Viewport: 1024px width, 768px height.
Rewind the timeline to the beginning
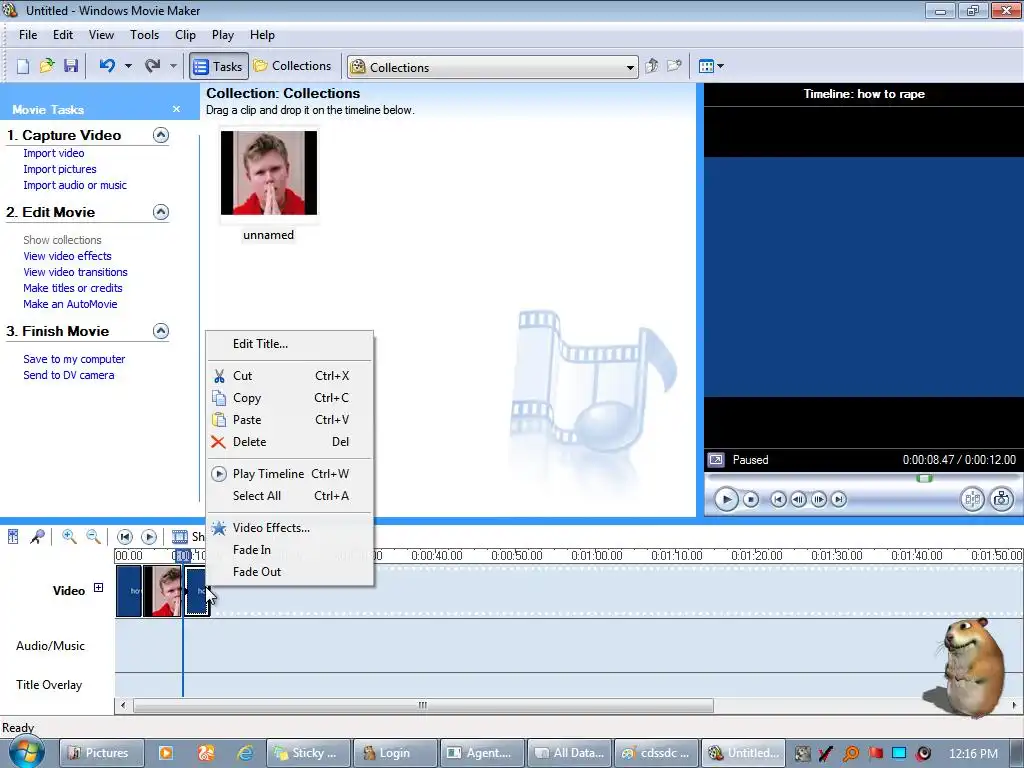(x=125, y=537)
